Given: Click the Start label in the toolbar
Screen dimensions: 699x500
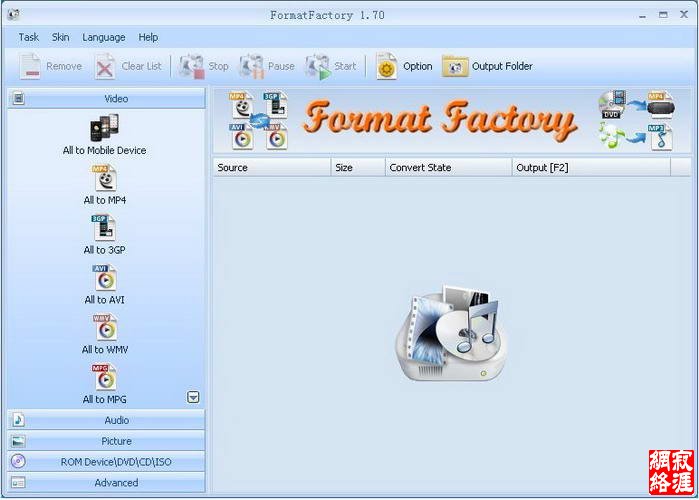Looking at the screenshot, I should [345, 66].
